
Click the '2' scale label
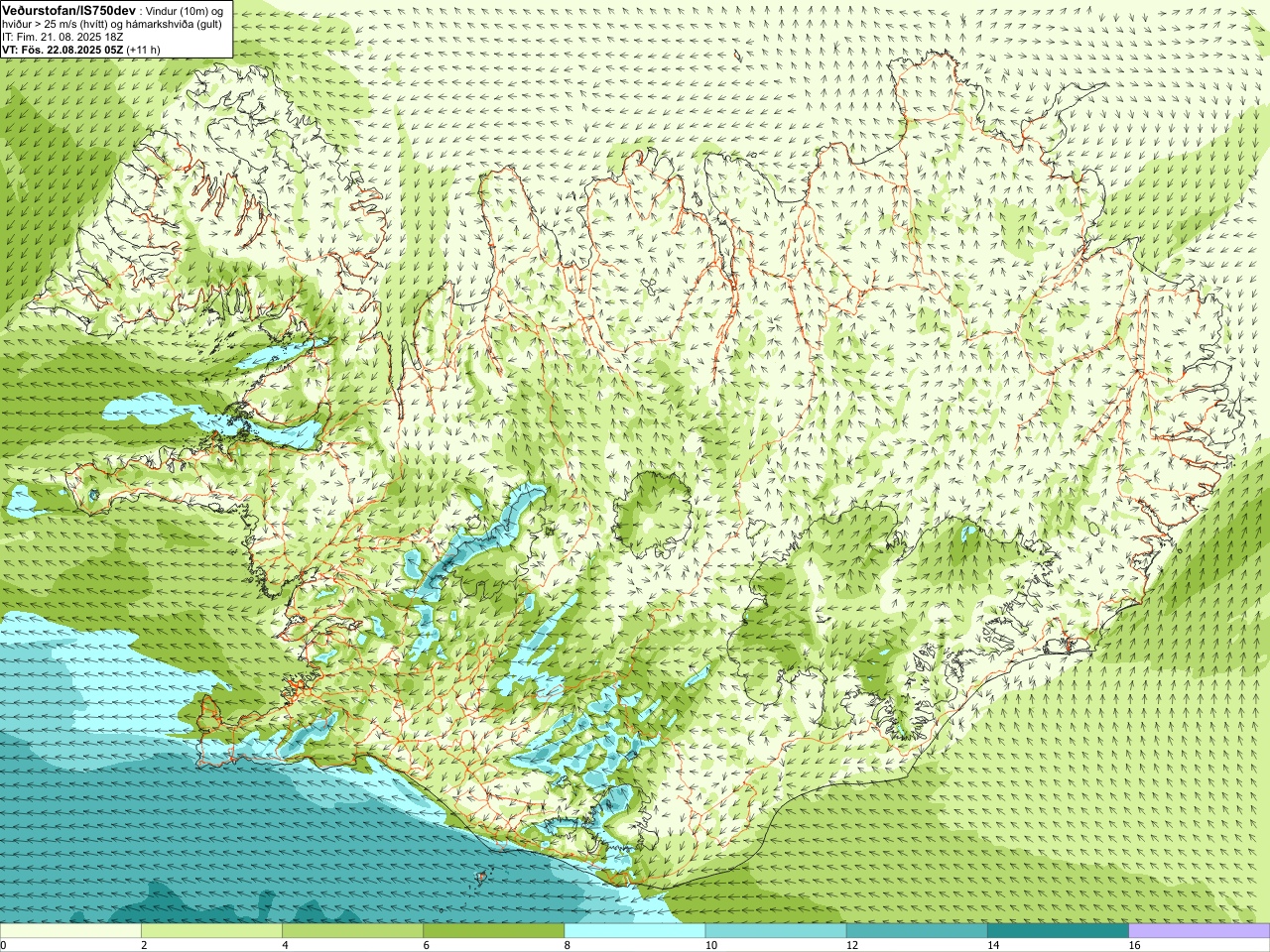(145, 946)
